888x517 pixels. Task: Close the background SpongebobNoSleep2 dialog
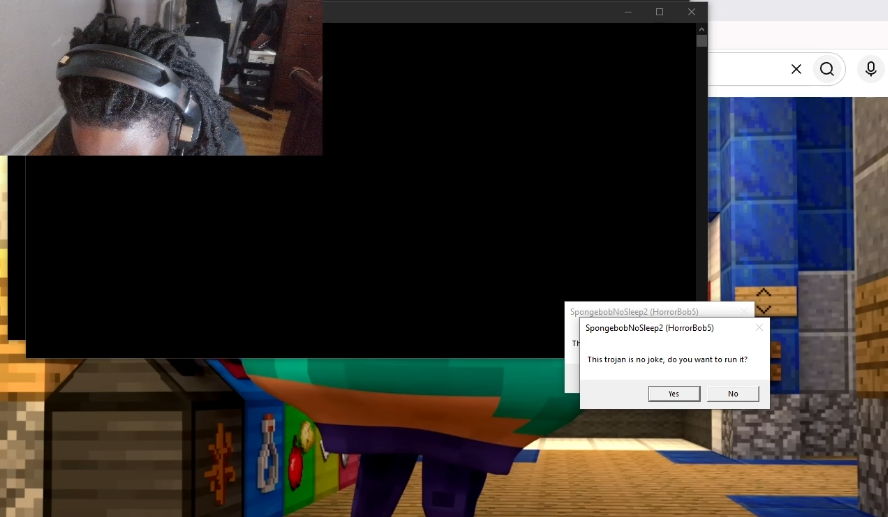pyautogui.click(x=744, y=311)
